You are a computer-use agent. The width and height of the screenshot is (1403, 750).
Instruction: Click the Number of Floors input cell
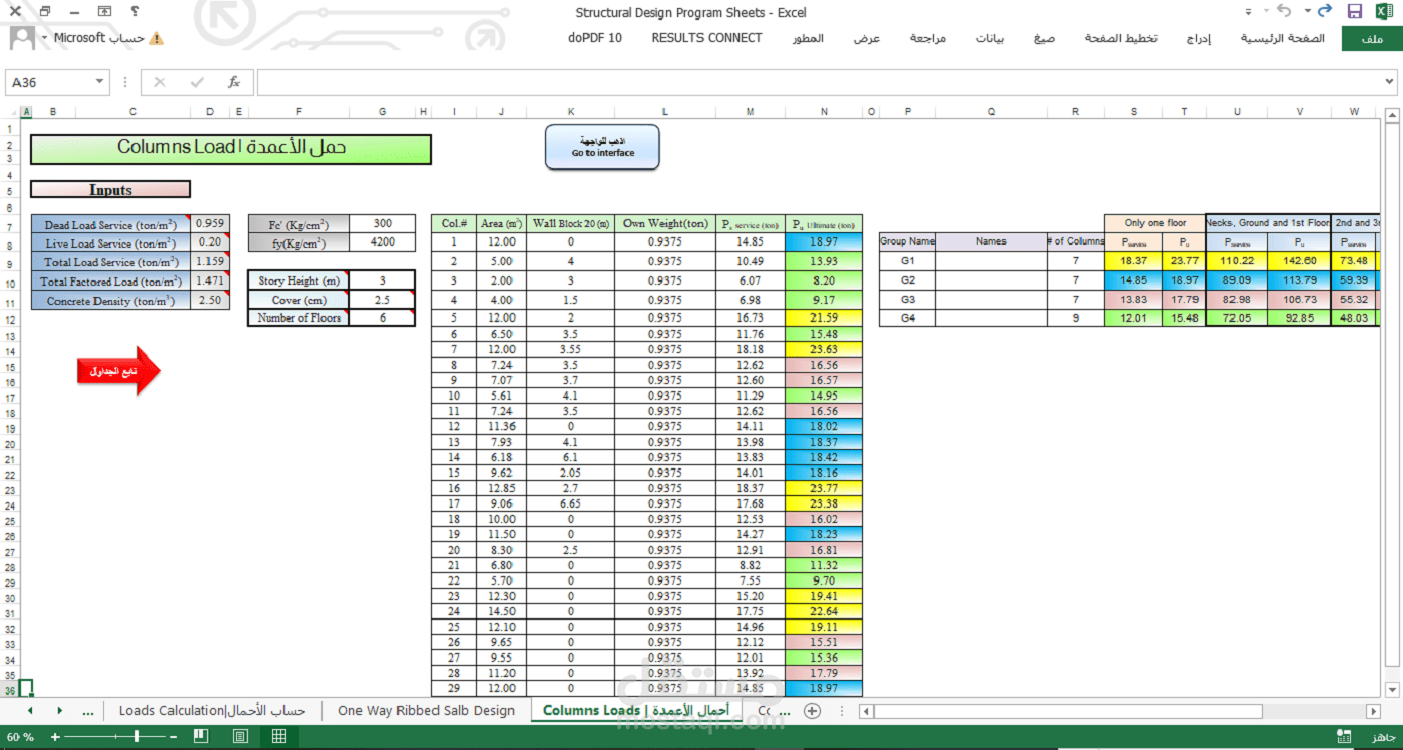pos(382,318)
